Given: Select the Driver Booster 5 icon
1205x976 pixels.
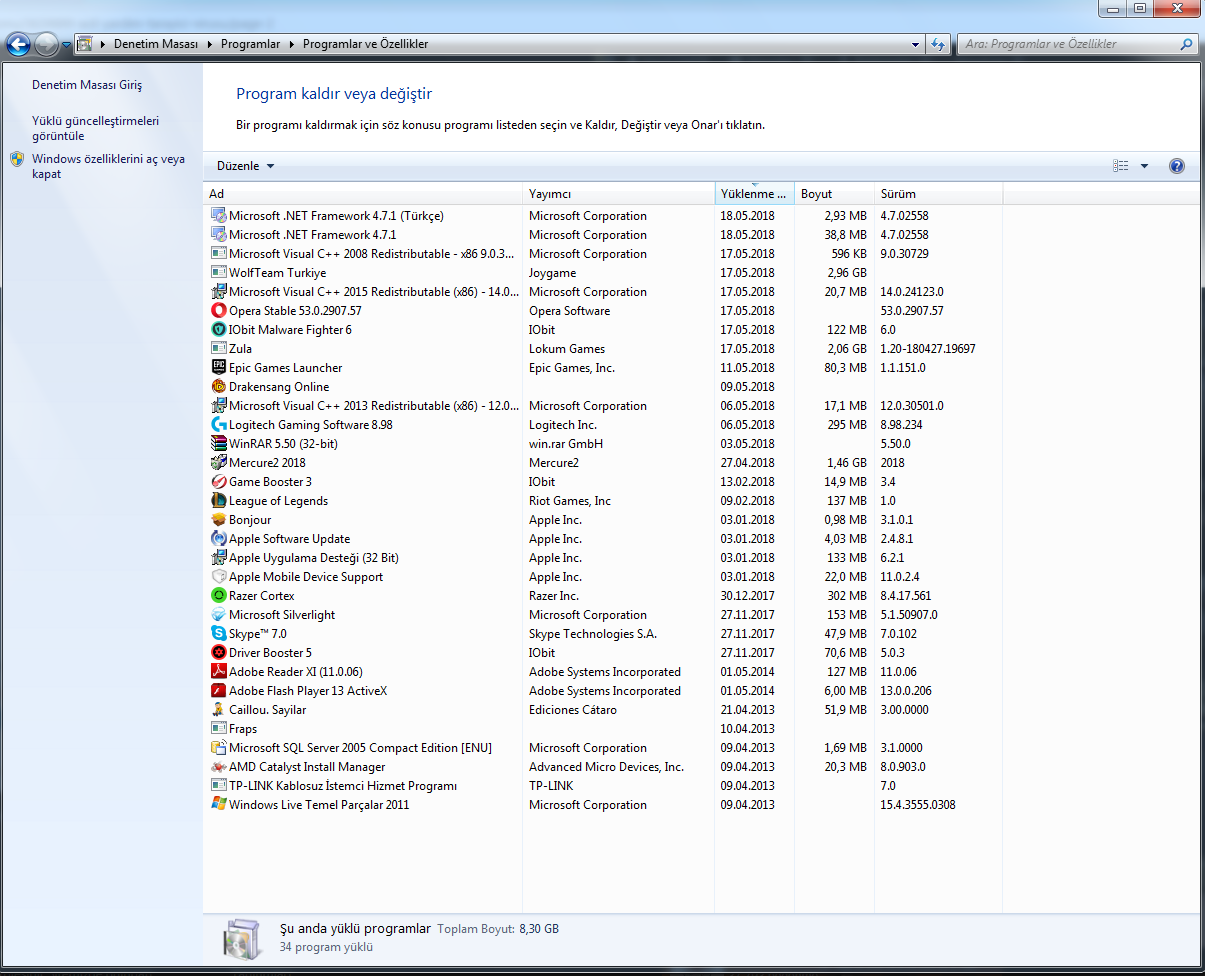Looking at the screenshot, I should (x=219, y=653).
